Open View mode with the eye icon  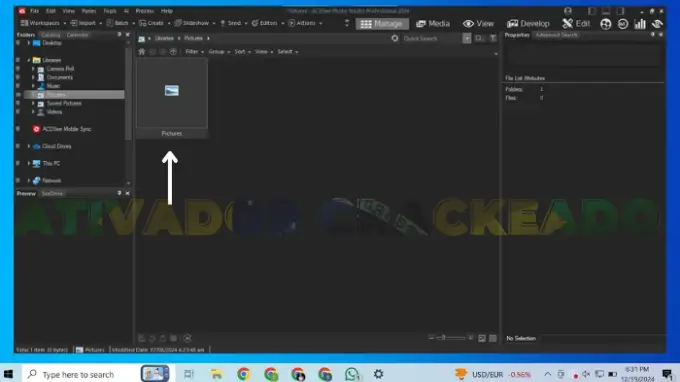478,23
